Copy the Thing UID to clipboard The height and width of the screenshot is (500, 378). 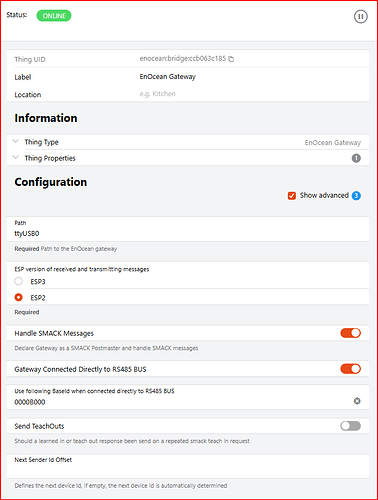(231, 59)
